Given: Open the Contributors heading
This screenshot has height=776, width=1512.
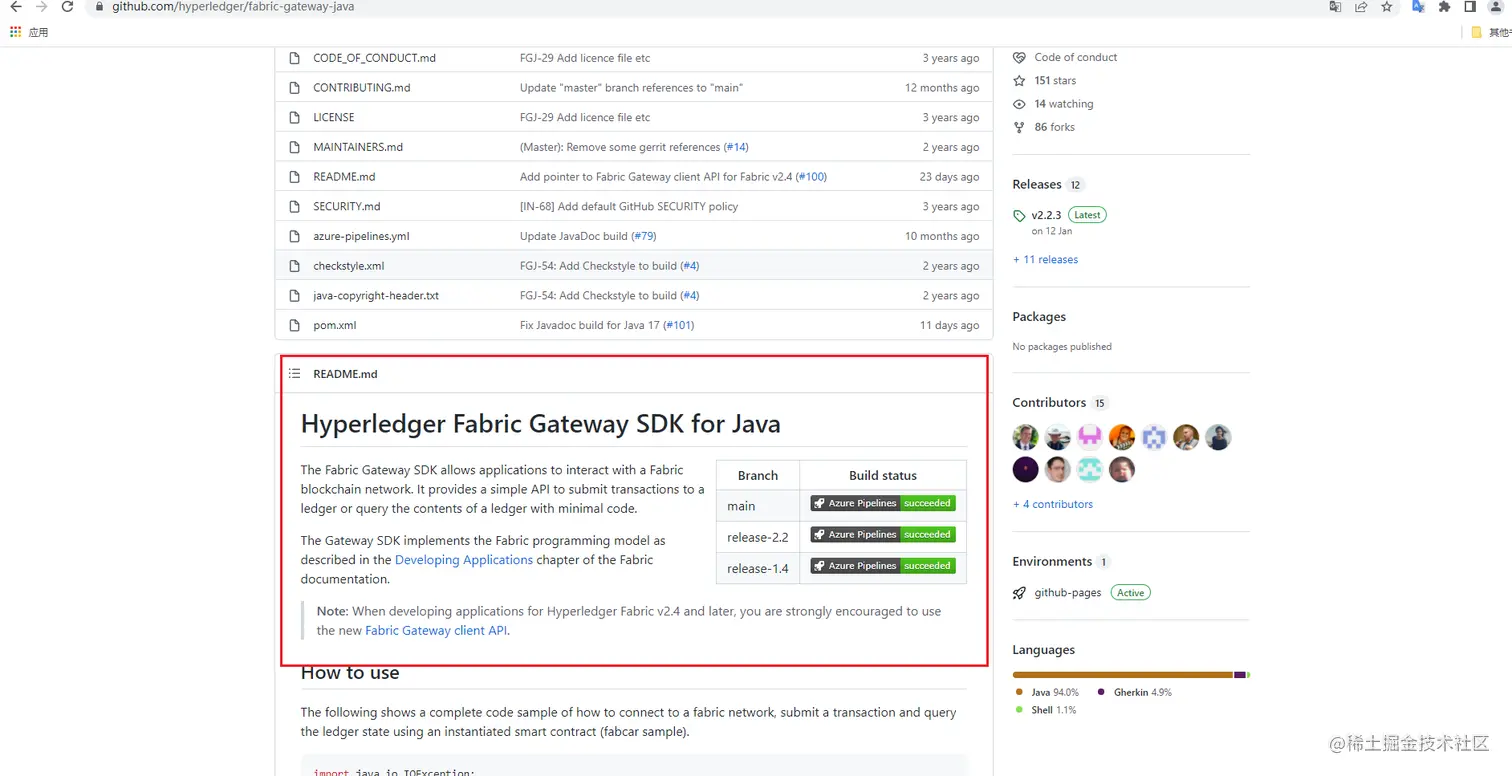Looking at the screenshot, I should pyautogui.click(x=1049, y=402).
